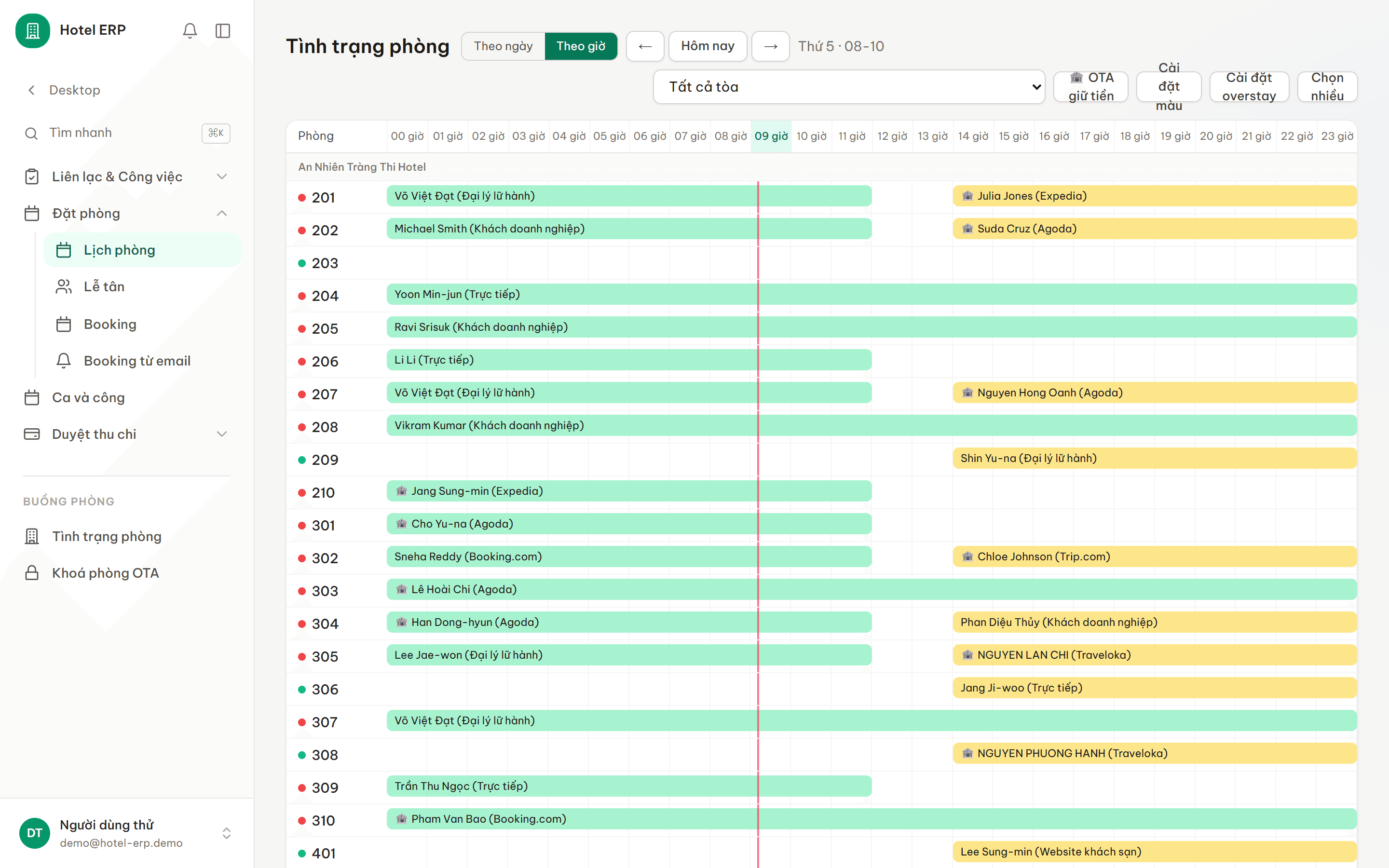This screenshot has width=1389, height=868.
Task: Open the Tất cả tòa building dropdown
Action: [x=849, y=87]
